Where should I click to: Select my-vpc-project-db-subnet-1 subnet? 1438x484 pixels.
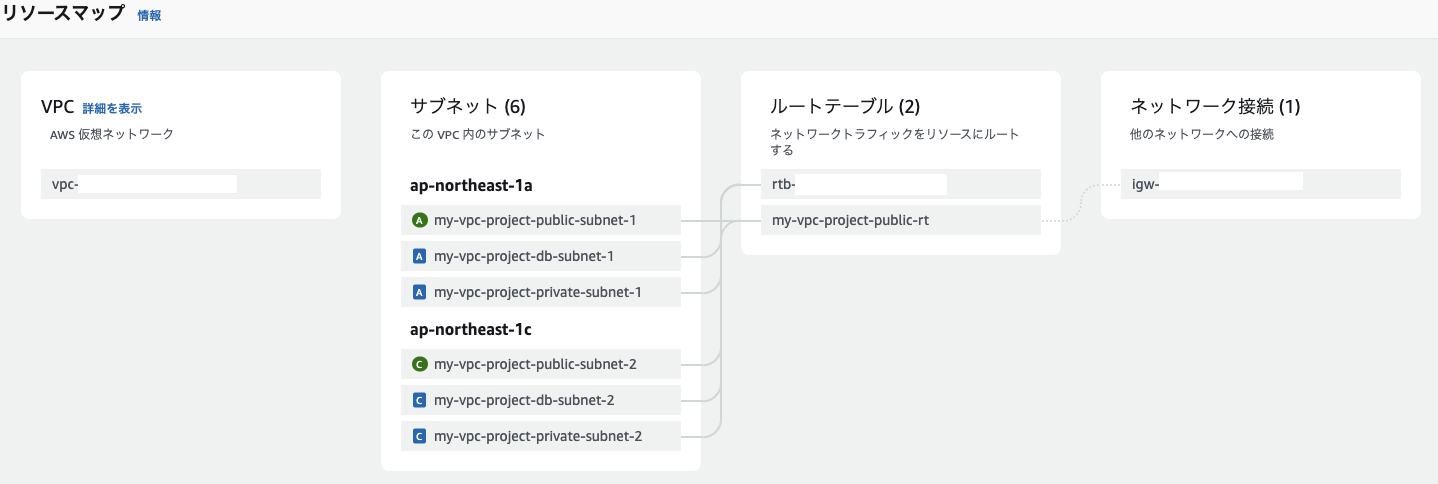(x=524, y=256)
